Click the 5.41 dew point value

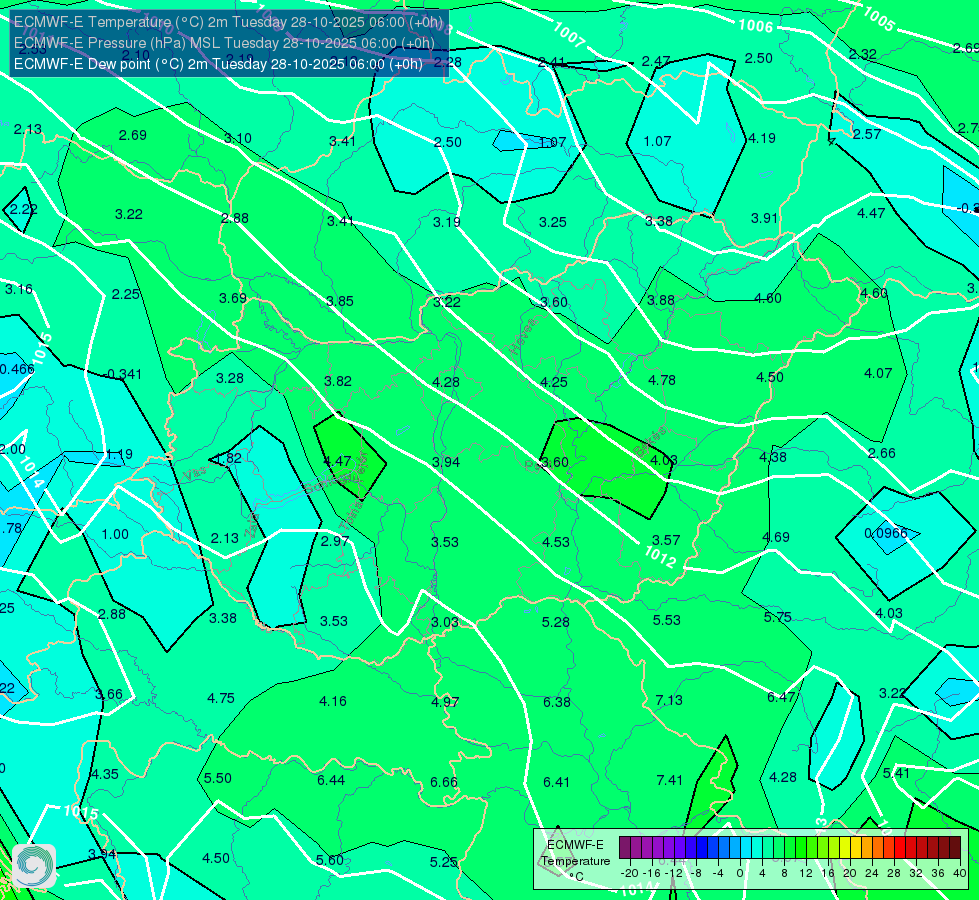pyautogui.click(x=896, y=773)
